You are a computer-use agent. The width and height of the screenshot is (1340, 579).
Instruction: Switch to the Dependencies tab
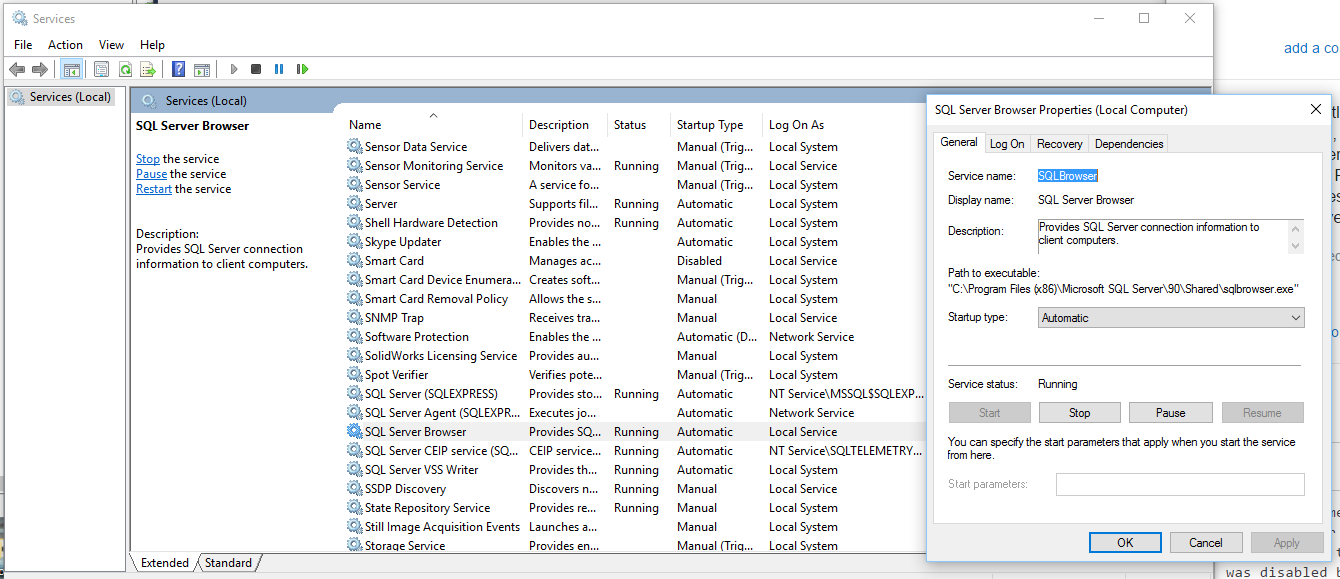point(1129,144)
